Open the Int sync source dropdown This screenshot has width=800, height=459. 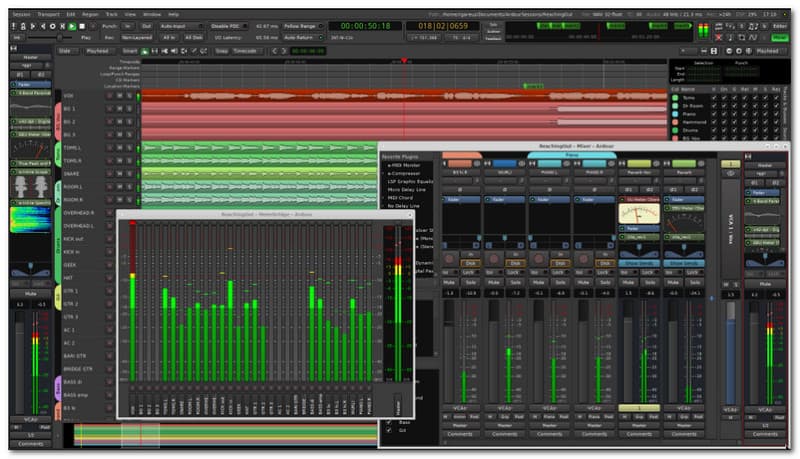[x=18, y=37]
